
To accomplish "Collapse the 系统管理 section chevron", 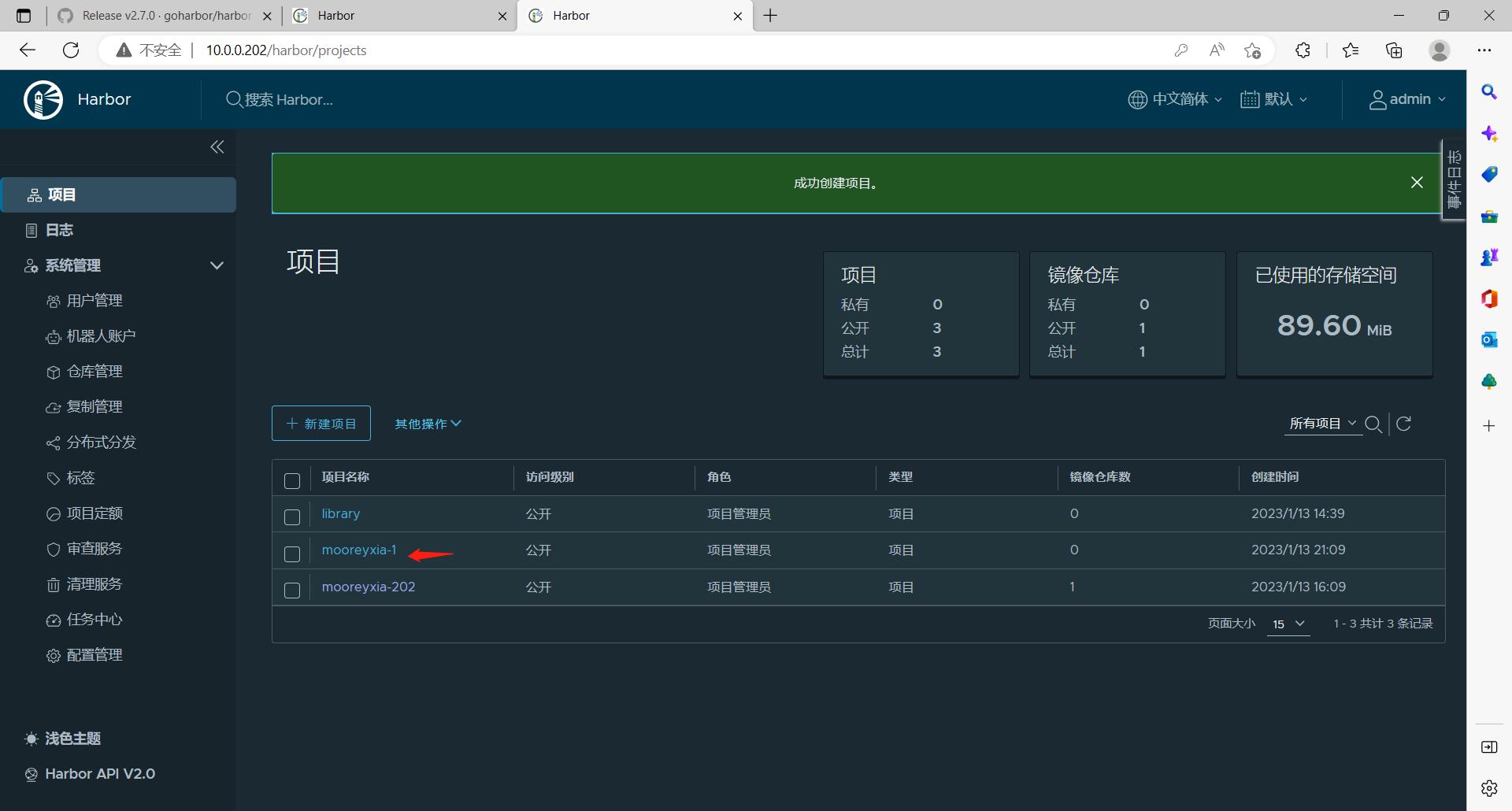I will (217, 265).
